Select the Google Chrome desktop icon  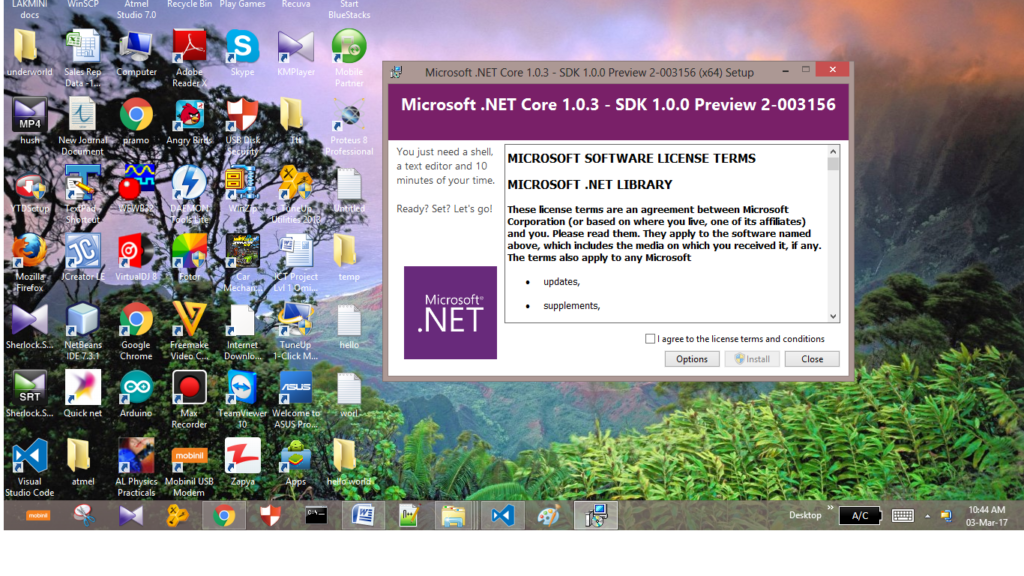136,332
